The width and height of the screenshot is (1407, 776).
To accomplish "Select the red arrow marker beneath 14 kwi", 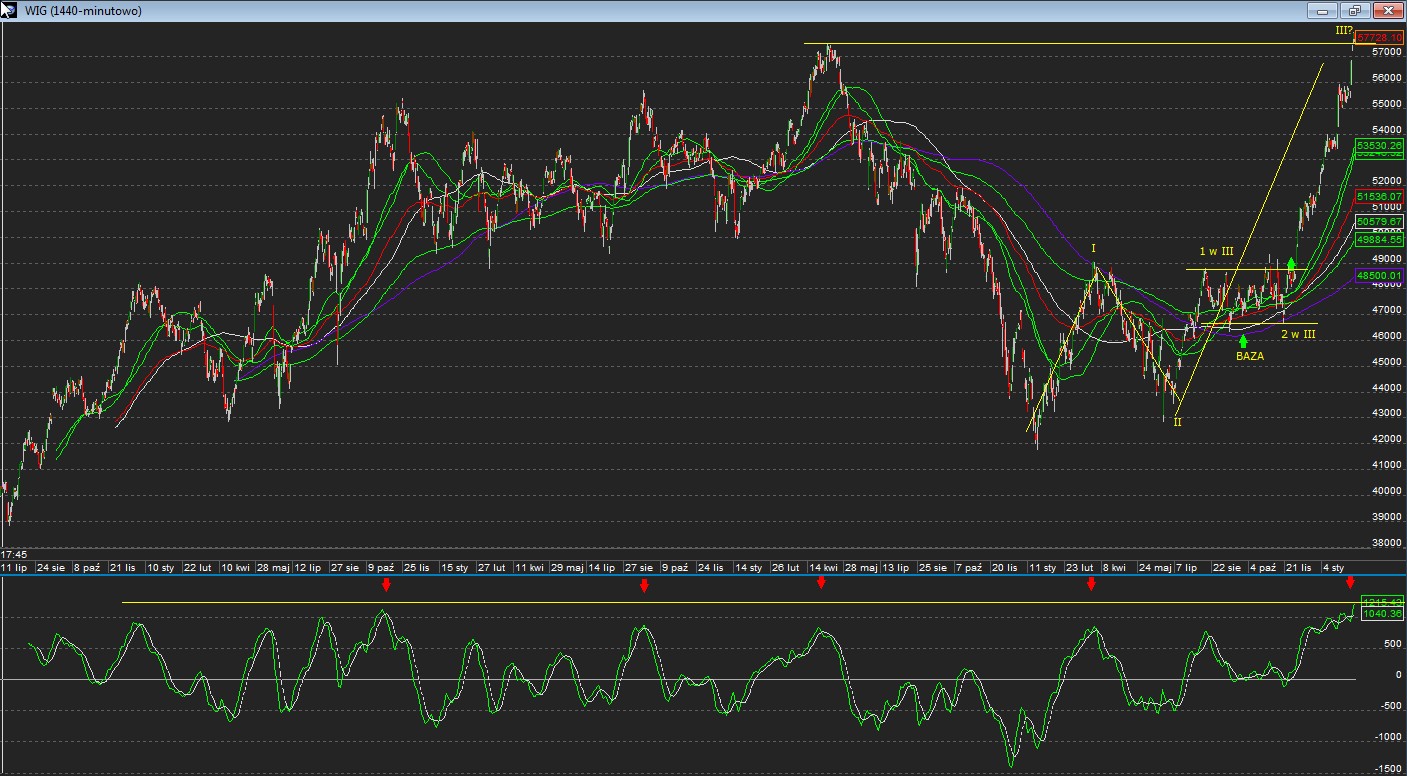I will pyautogui.click(x=821, y=582).
